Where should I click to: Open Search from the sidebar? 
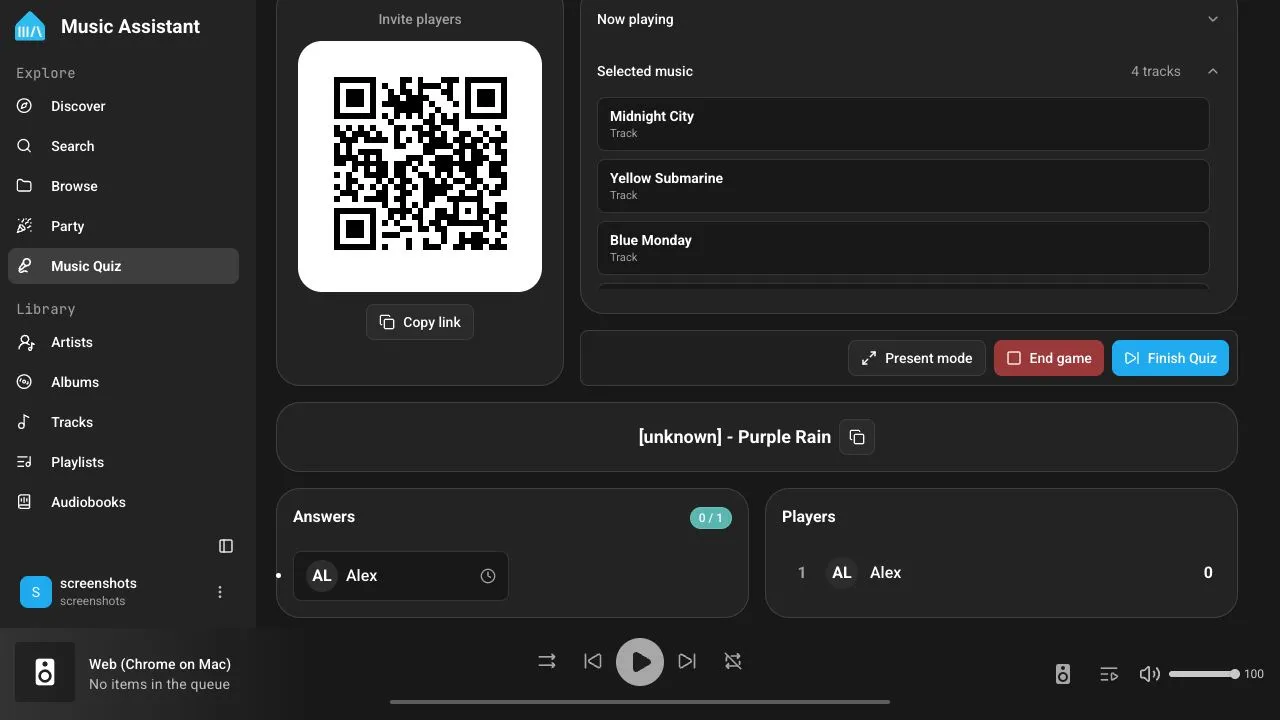123,146
